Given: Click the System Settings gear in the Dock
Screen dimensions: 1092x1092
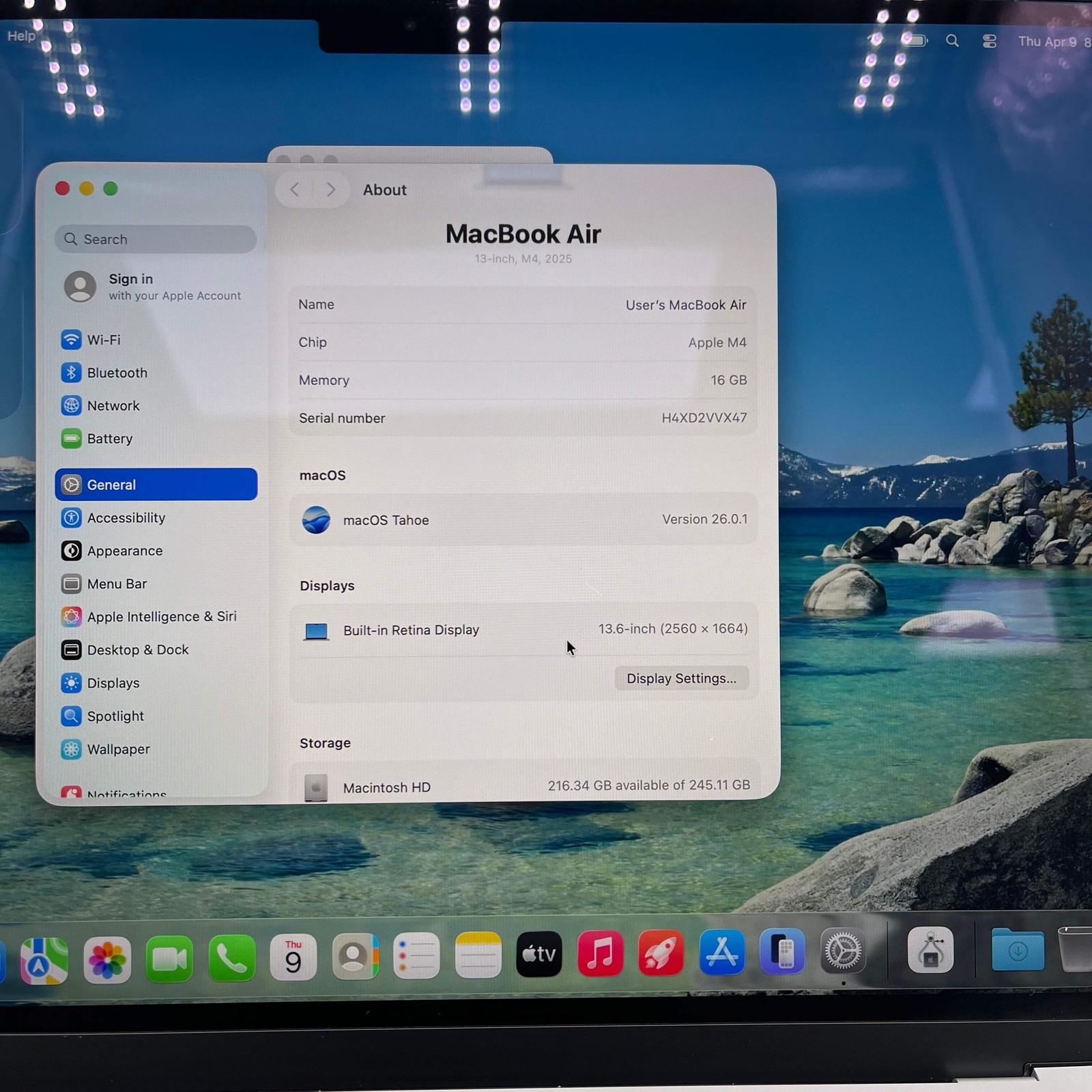Looking at the screenshot, I should (x=843, y=951).
